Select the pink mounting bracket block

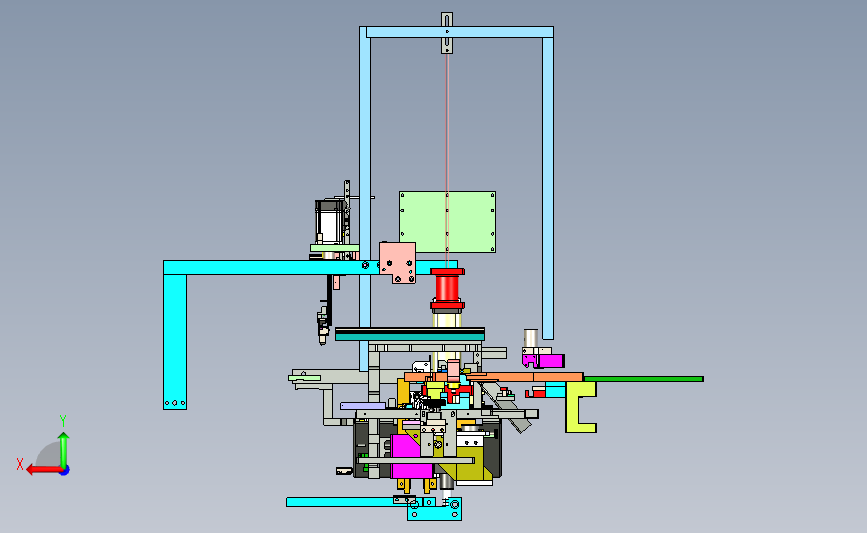[398, 263]
